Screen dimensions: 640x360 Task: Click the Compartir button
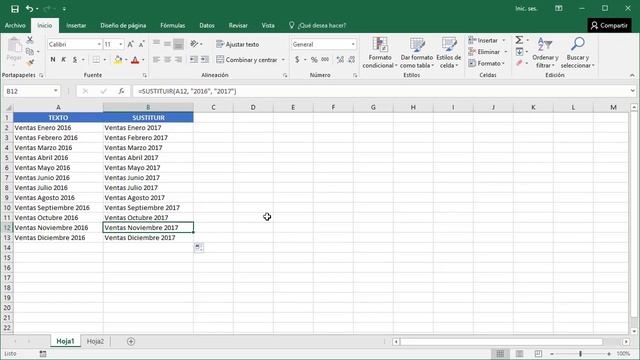tap(609, 25)
